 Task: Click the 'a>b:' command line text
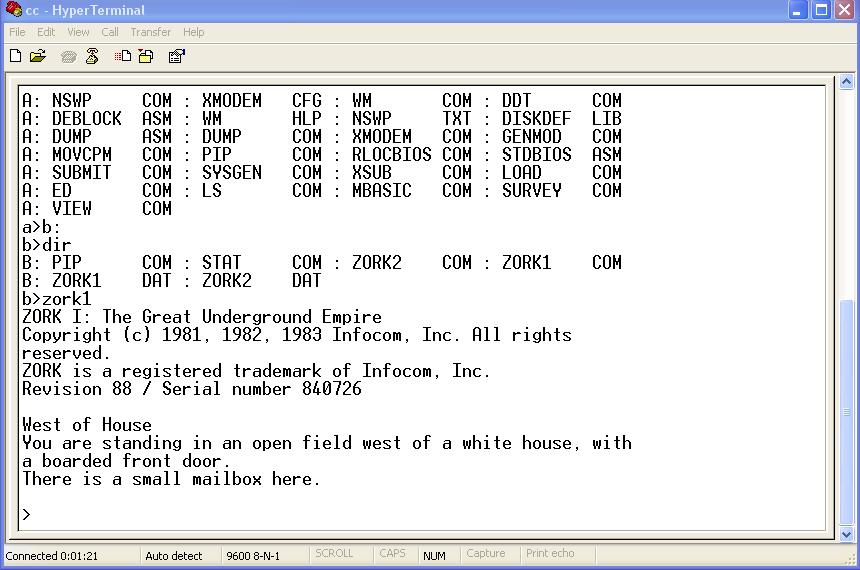click(x=41, y=227)
